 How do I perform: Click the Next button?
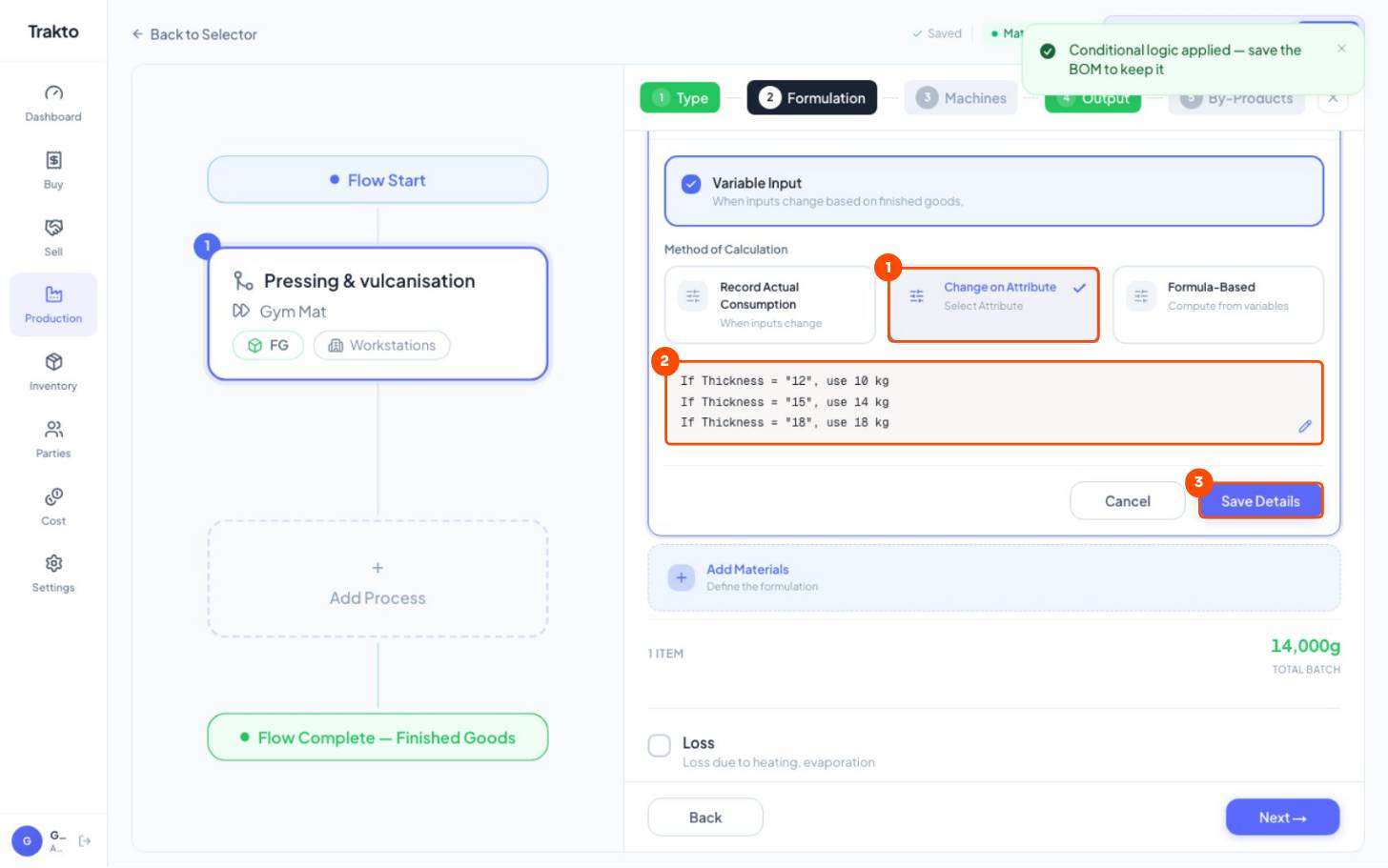[x=1282, y=818]
